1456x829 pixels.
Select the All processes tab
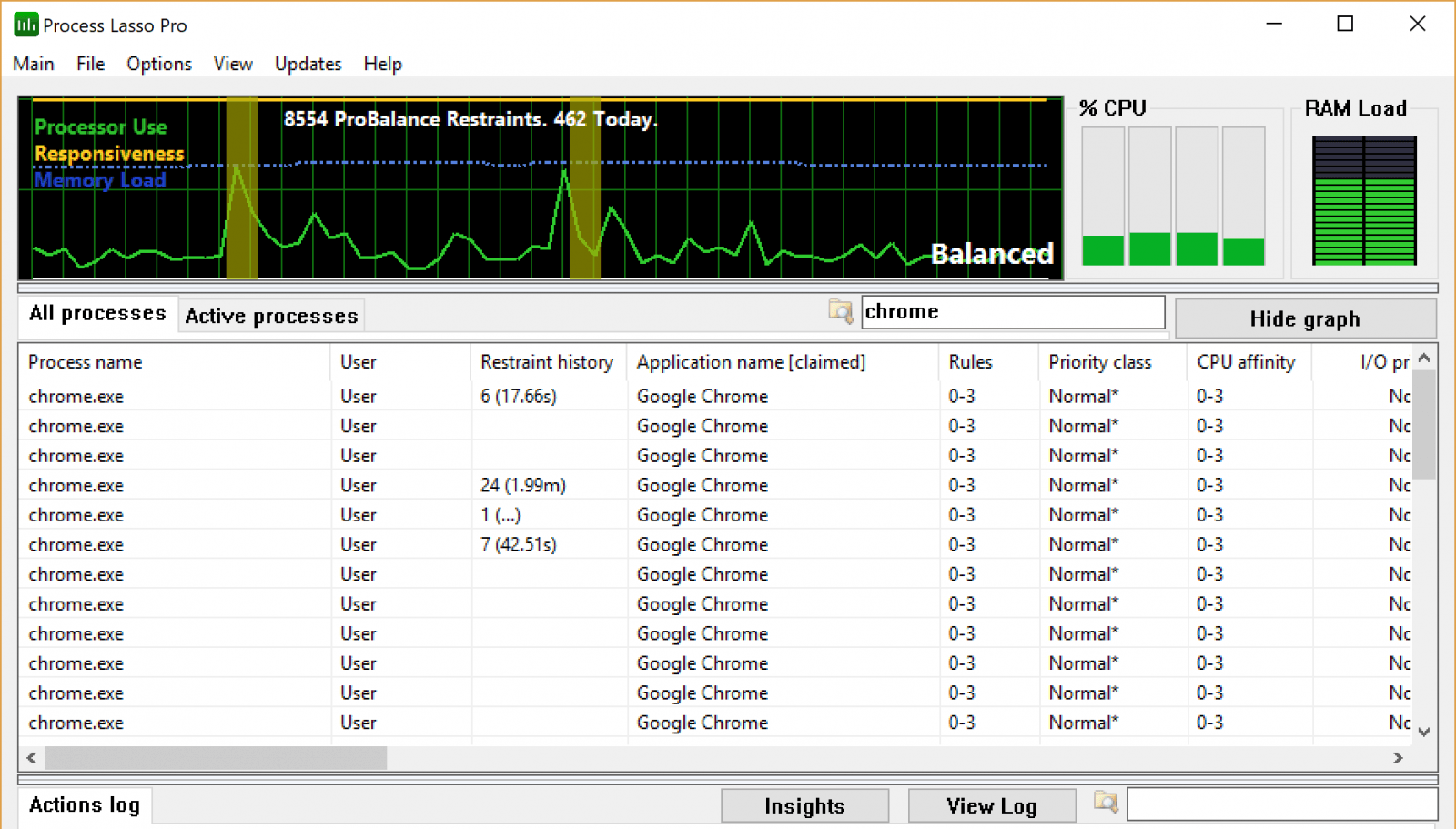point(97,314)
